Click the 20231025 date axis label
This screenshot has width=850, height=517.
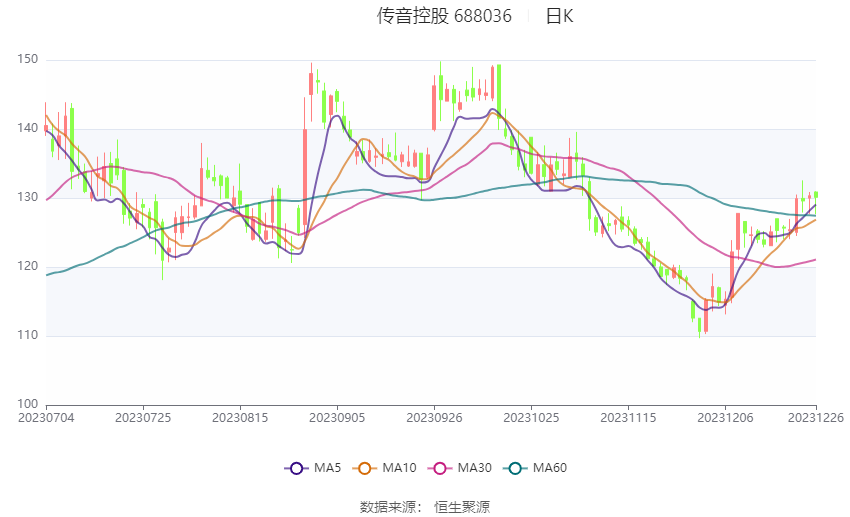click(x=531, y=418)
